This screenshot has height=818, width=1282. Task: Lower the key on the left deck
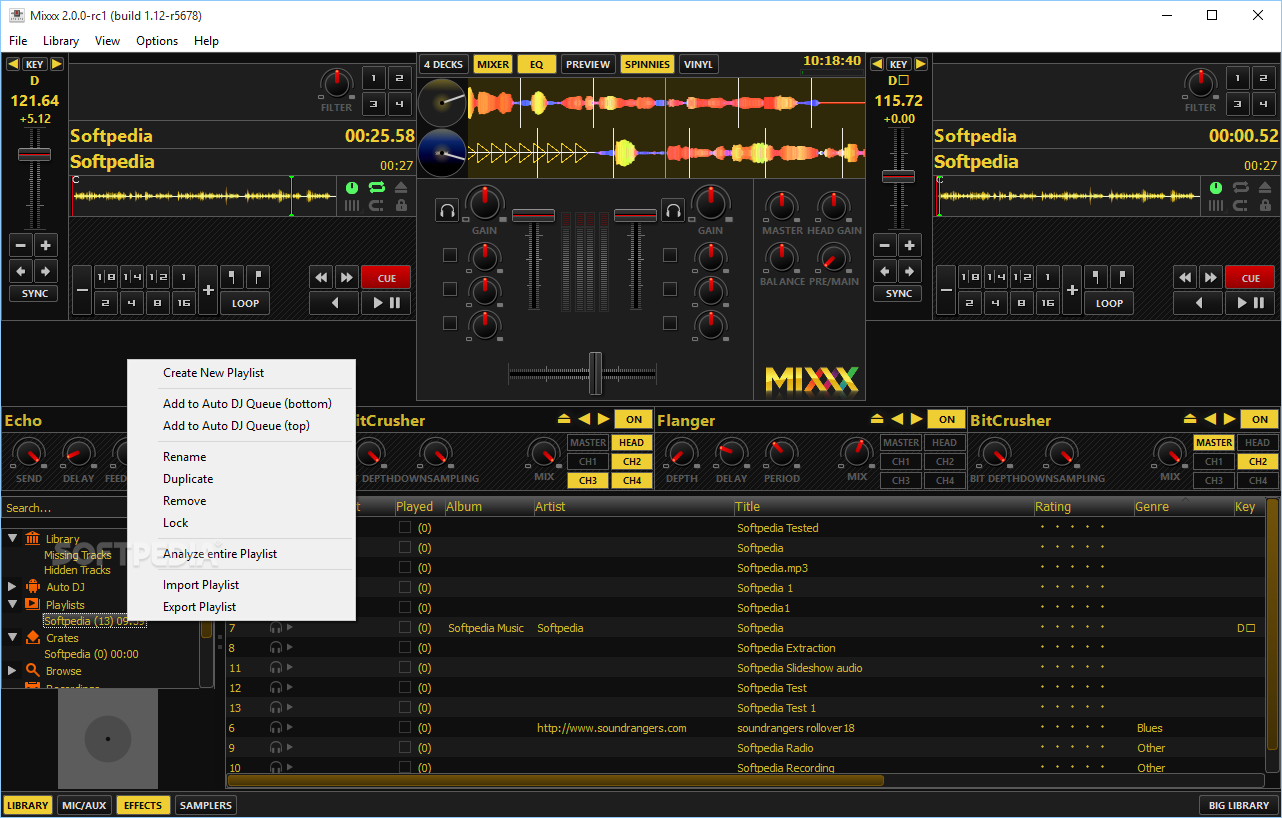click(x=13, y=64)
